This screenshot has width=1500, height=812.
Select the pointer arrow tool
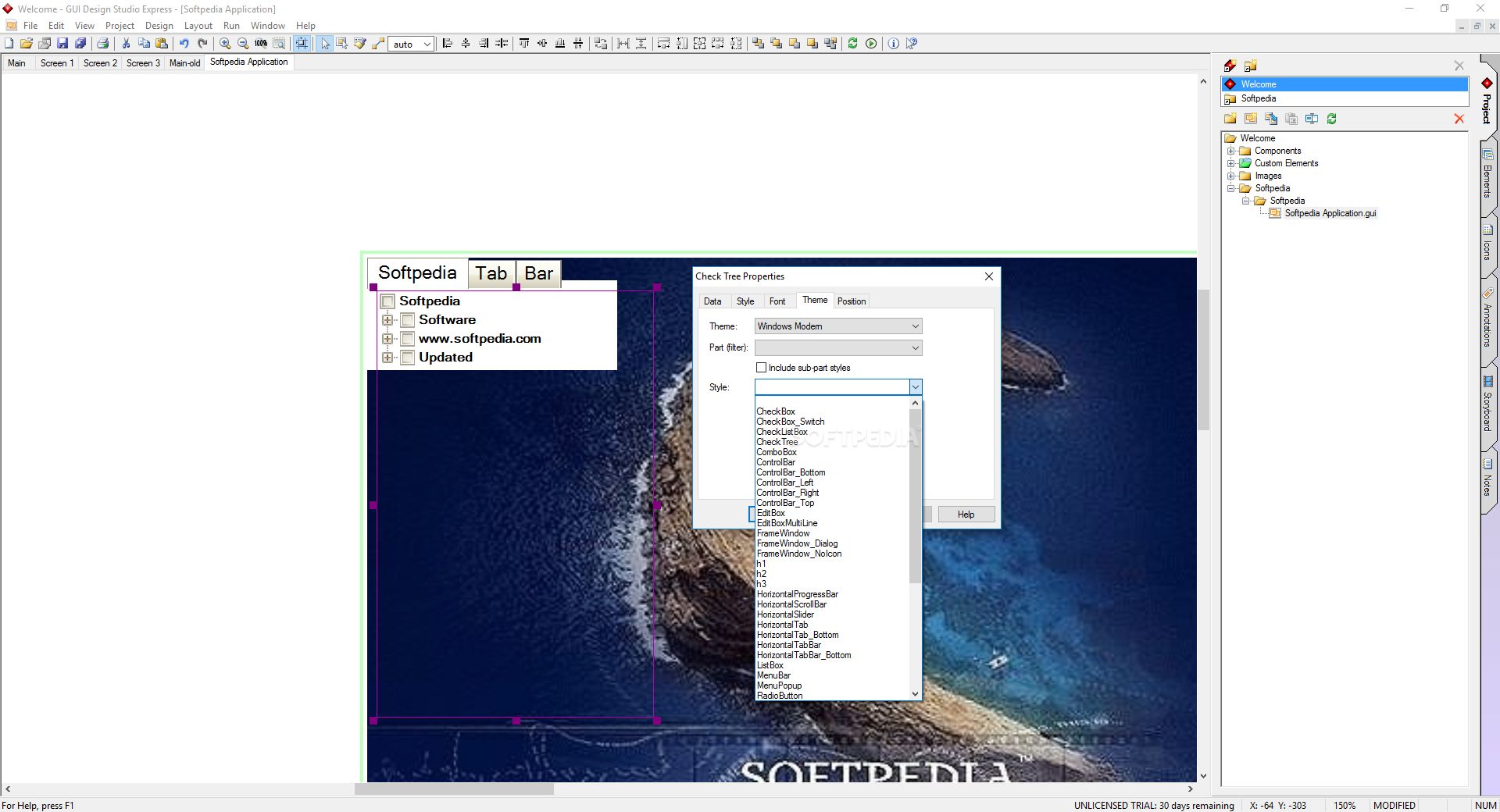[325, 44]
